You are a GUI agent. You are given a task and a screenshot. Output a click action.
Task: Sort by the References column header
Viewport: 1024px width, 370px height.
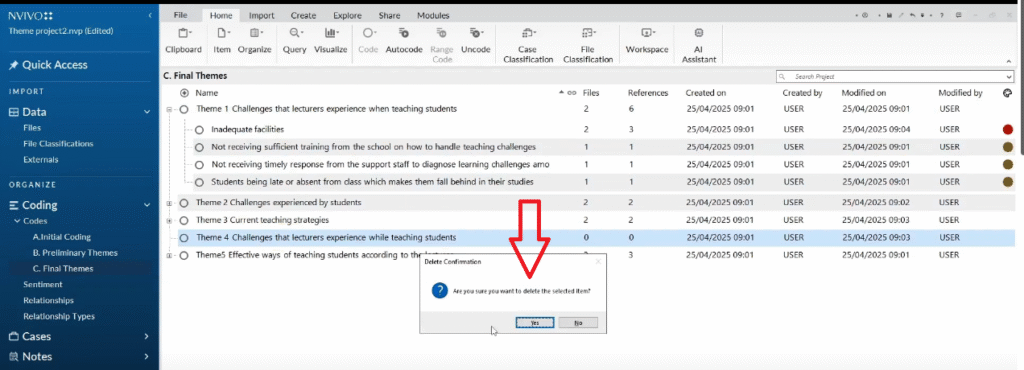click(648, 93)
